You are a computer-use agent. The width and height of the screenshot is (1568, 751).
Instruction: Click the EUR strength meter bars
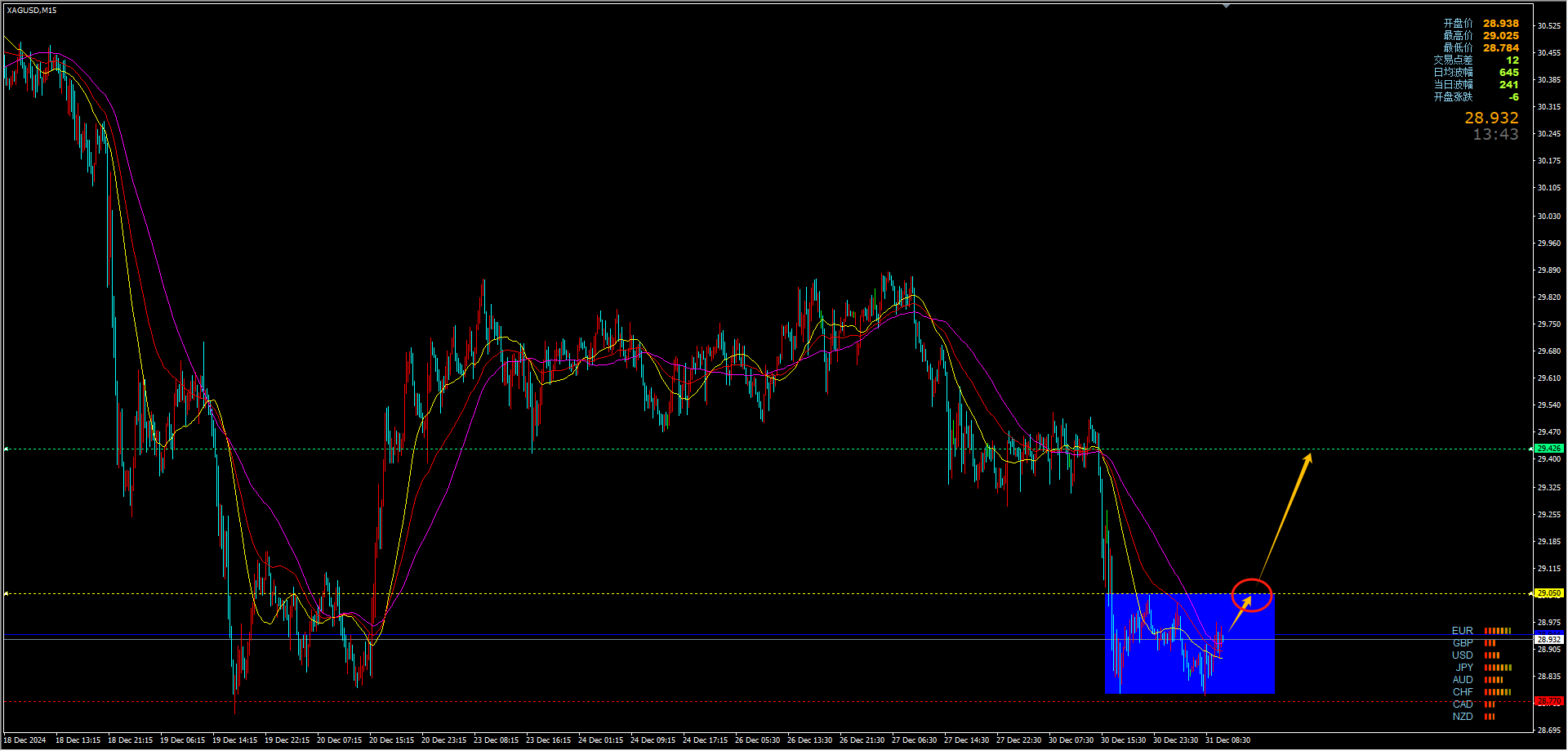pyautogui.click(x=1498, y=631)
